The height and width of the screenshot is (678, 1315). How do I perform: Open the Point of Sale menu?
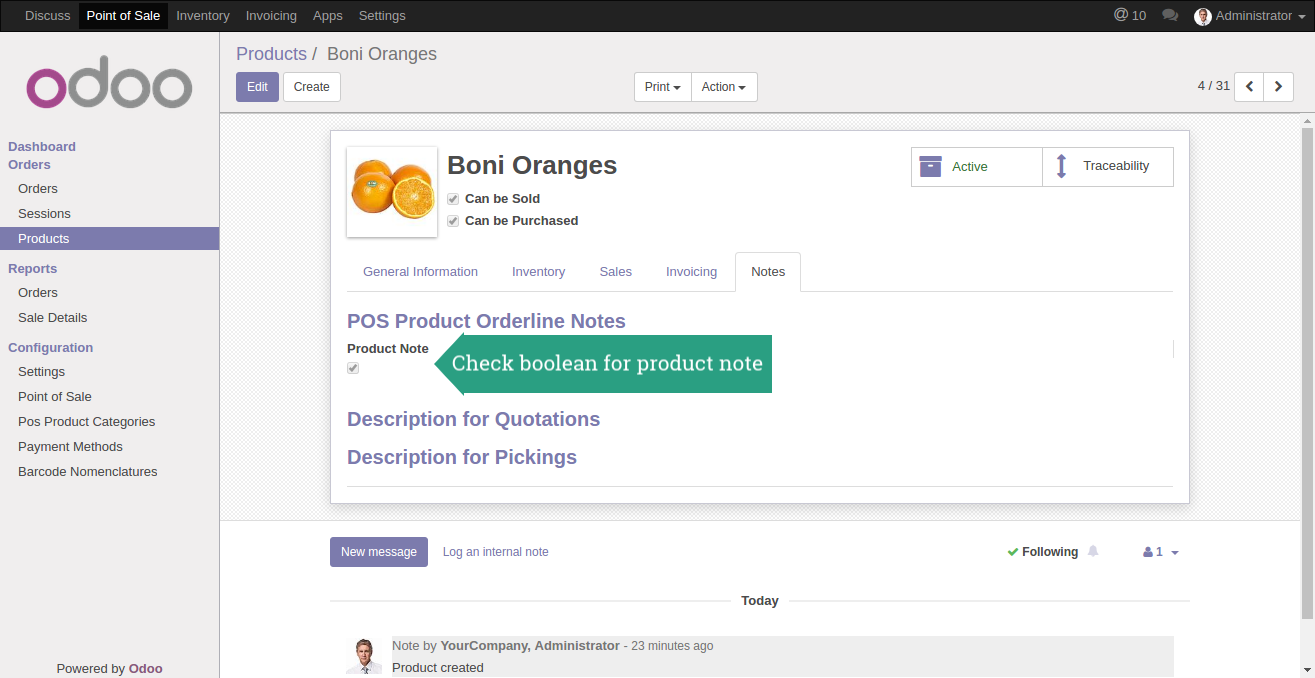pyautogui.click(x=123, y=16)
